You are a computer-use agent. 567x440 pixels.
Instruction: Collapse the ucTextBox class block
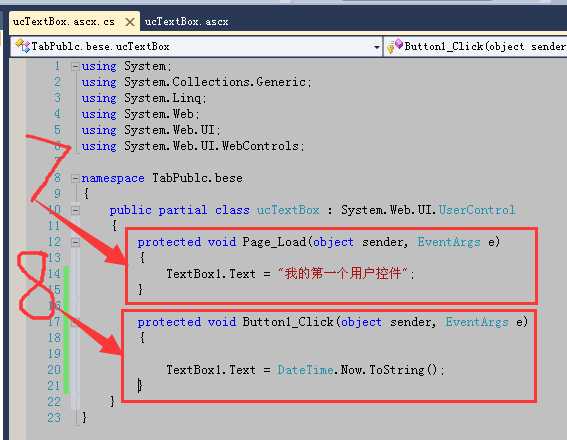[75, 210]
